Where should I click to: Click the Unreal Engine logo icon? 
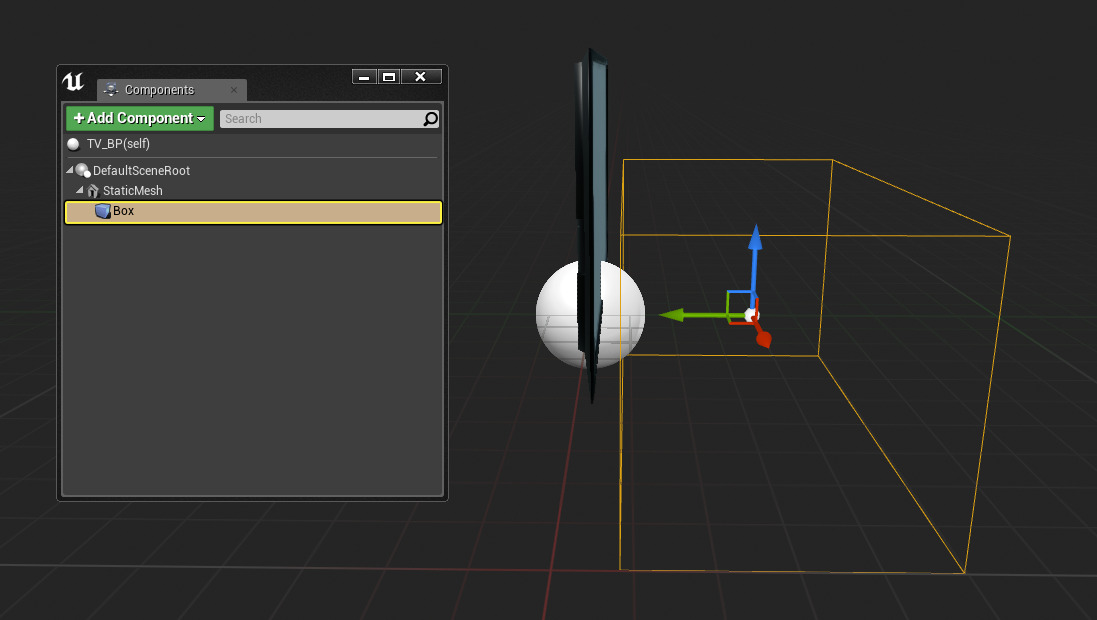click(74, 82)
